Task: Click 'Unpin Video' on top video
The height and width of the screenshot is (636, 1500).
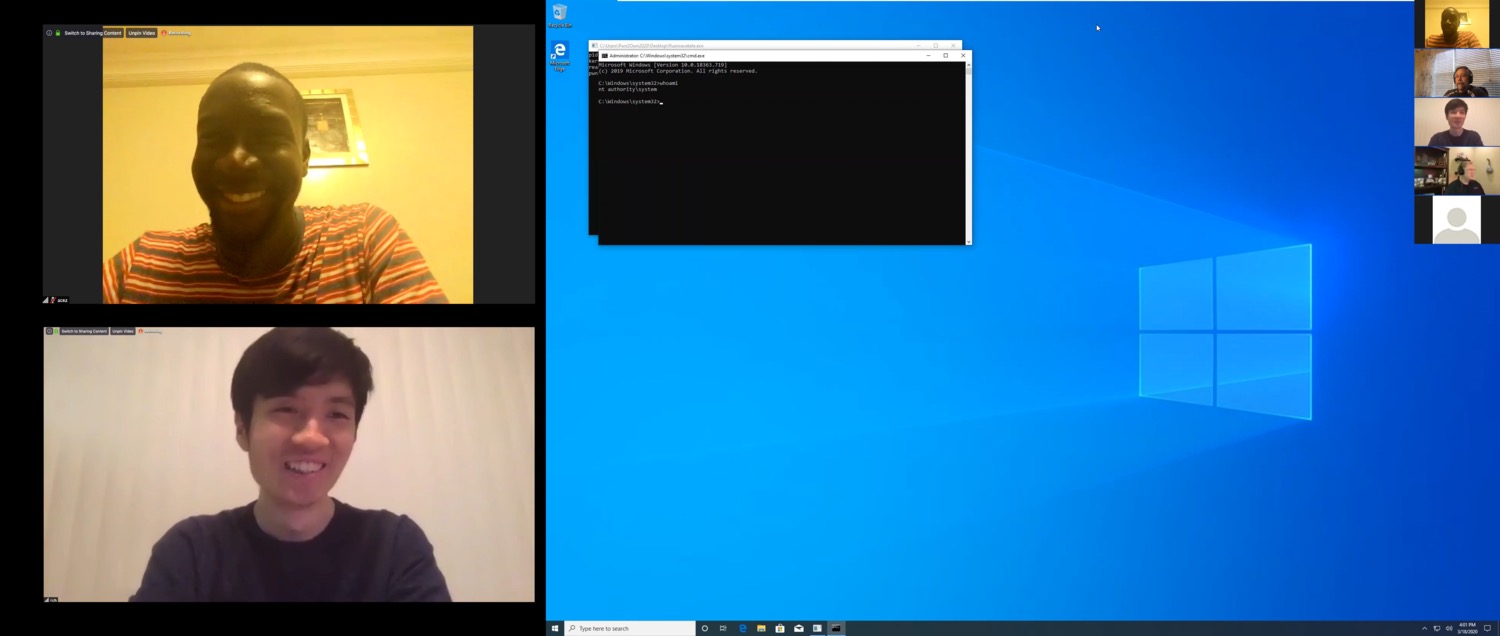Action: pos(142,33)
